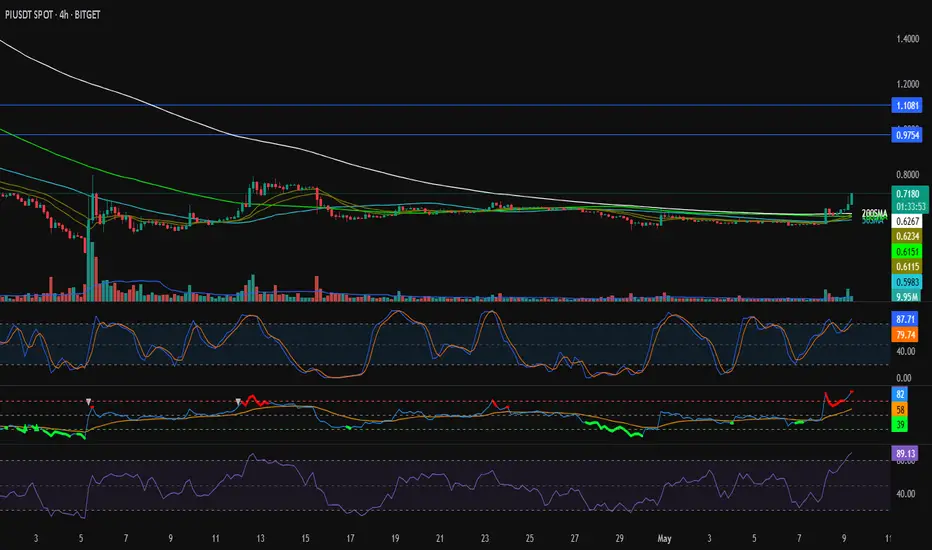Click the May label on time axis
The image size is (932, 550).
point(664,539)
